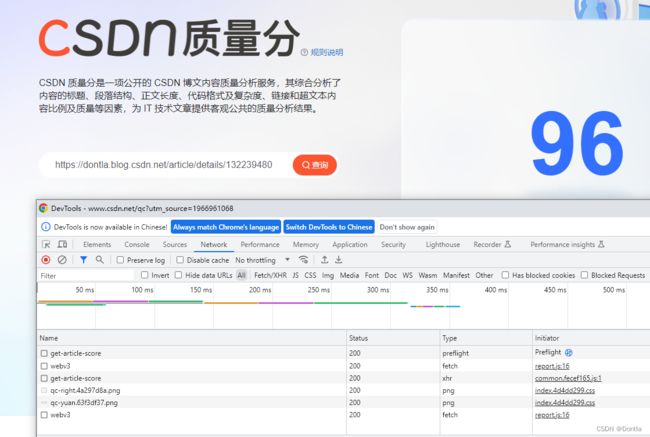650x437 pixels.
Task: Filter by Media type
Action: tap(349, 275)
